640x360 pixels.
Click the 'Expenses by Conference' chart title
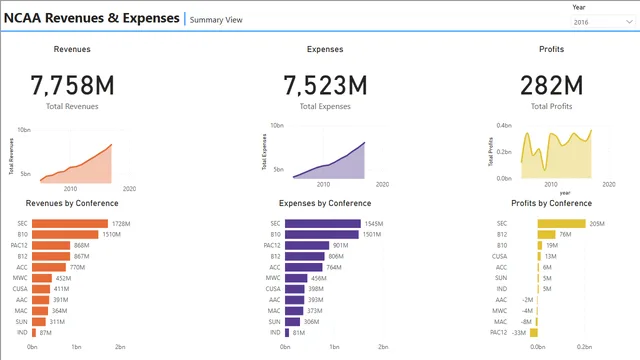tap(325, 203)
